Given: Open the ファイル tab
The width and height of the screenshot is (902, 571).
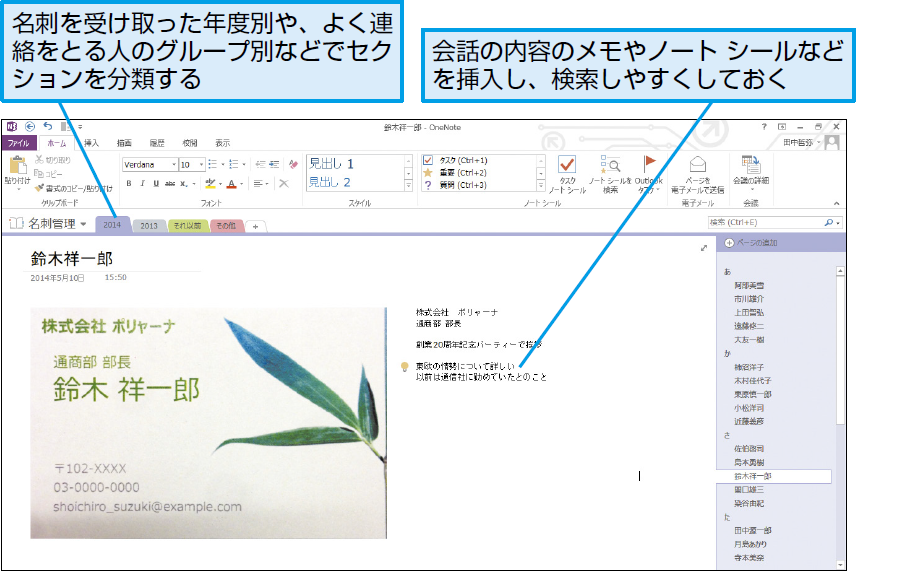Looking at the screenshot, I should 19,143.
